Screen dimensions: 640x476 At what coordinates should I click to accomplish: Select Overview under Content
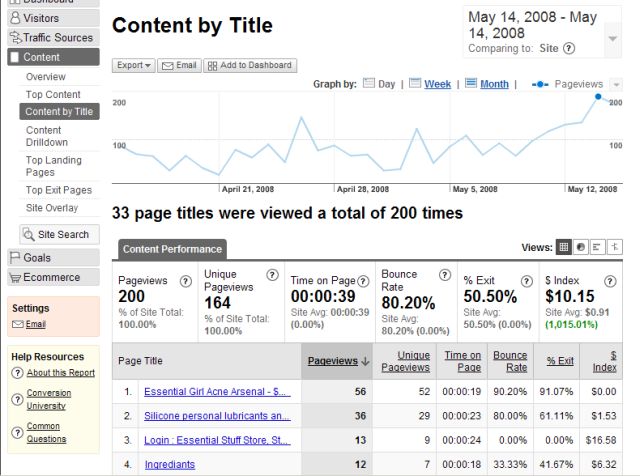(x=46, y=77)
